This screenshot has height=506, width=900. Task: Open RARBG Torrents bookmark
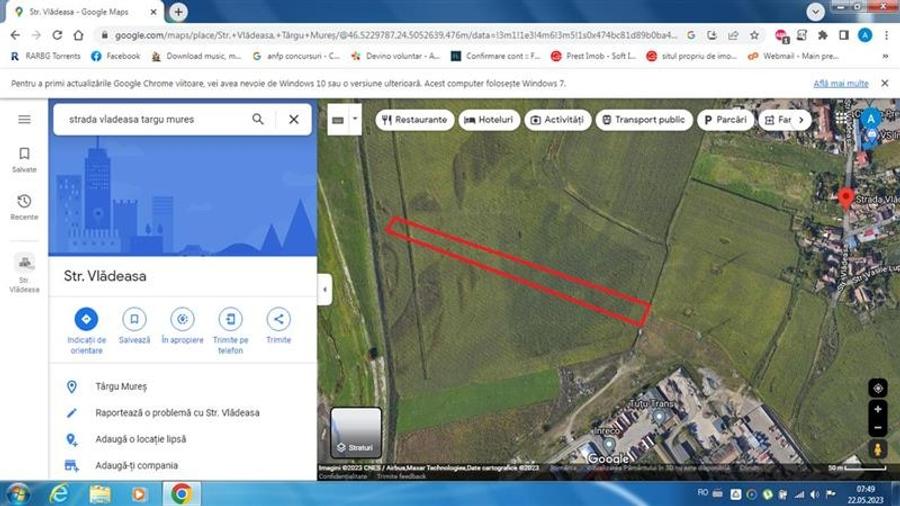pos(46,56)
